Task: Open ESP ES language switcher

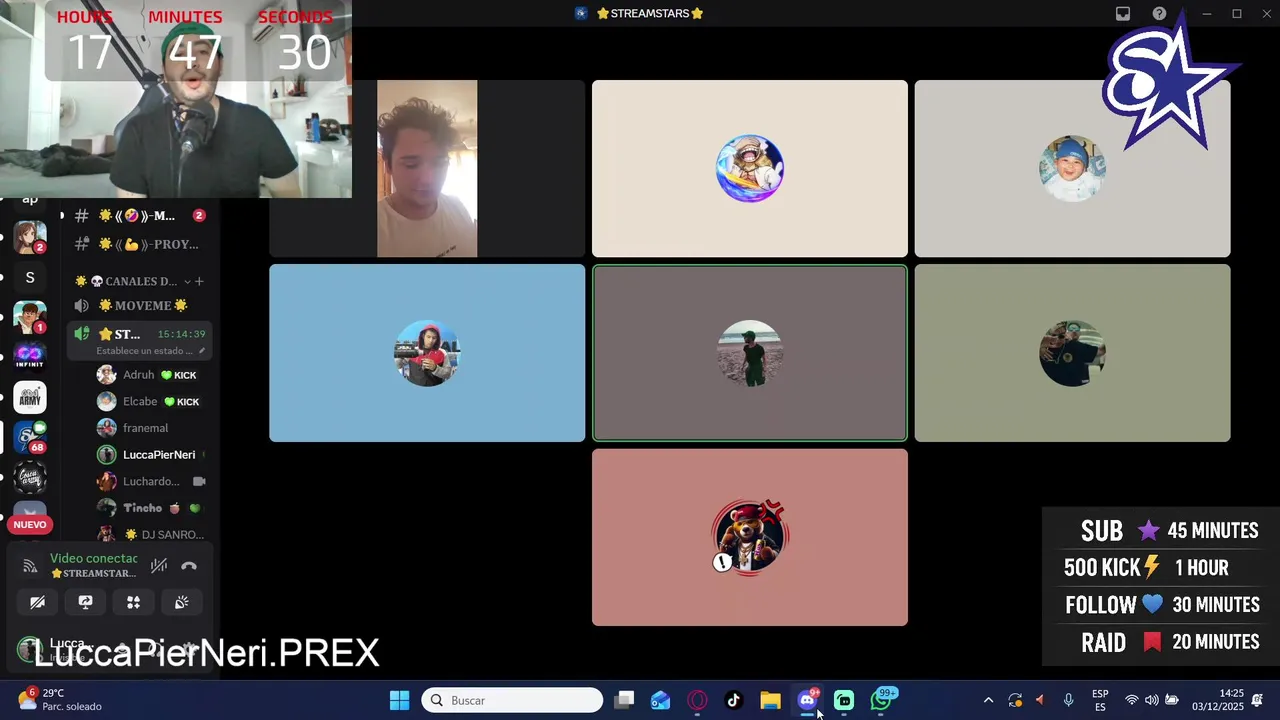Action: pyautogui.click(x=1100, y=700)
